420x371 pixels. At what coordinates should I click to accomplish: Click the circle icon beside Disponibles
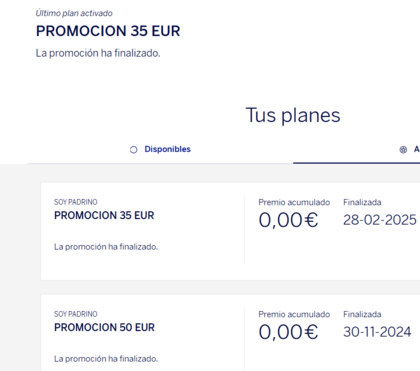tap(133, 150)
